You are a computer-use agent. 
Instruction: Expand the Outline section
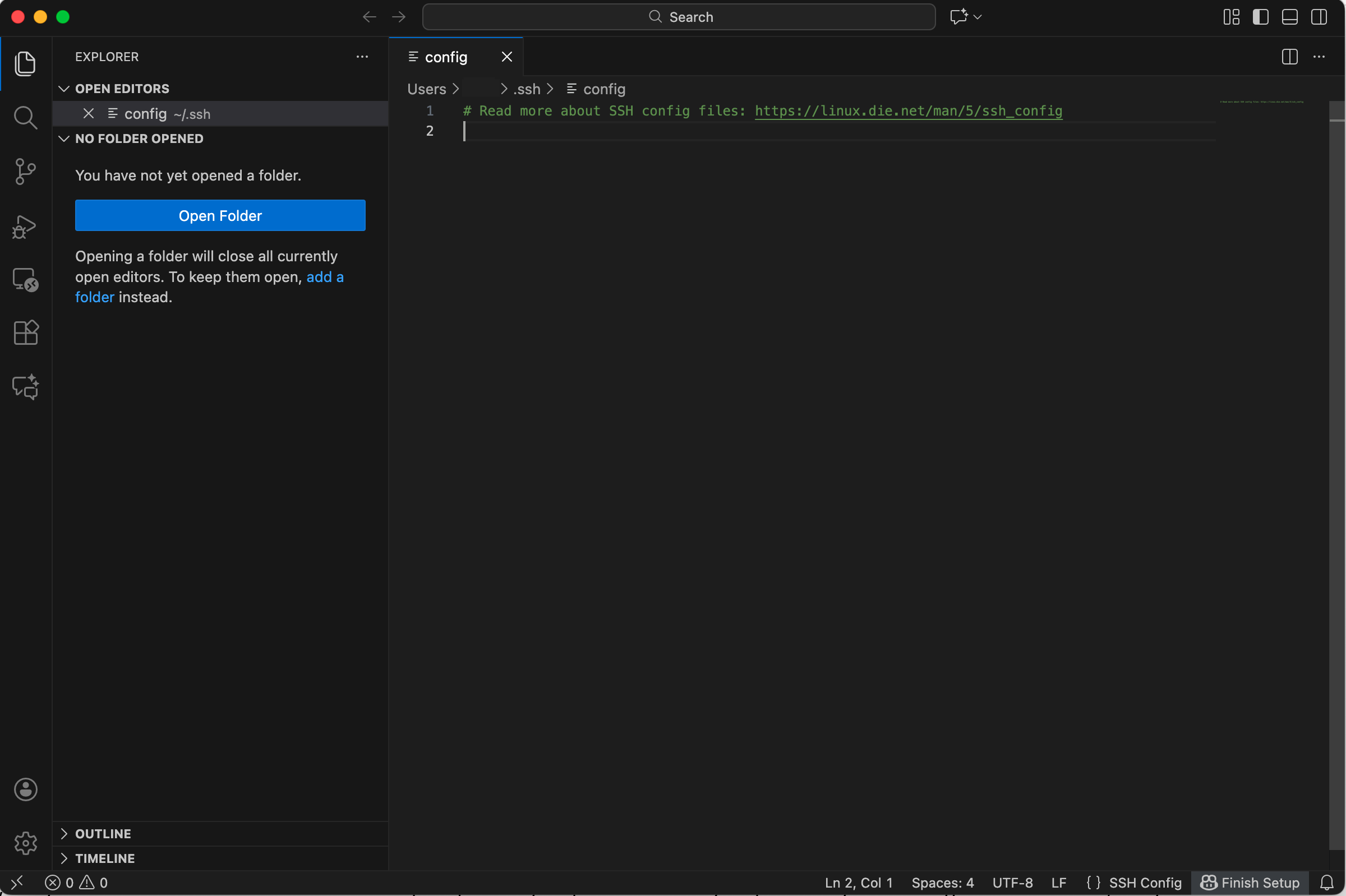(x=103, y=834)
